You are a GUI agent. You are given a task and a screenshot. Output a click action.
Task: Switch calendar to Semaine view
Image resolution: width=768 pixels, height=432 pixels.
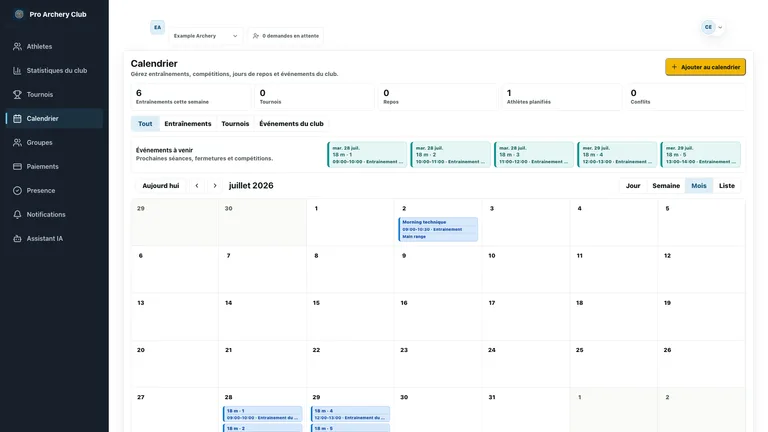666,186
